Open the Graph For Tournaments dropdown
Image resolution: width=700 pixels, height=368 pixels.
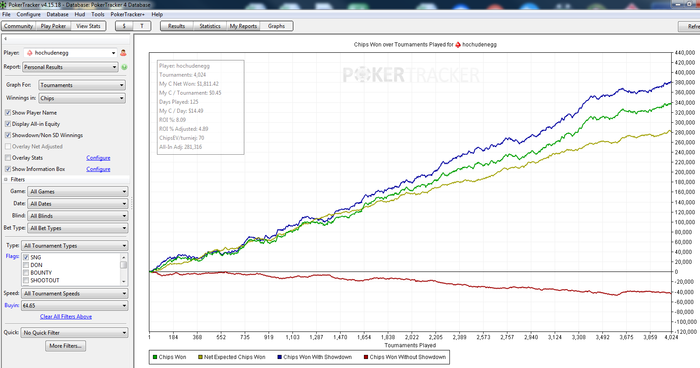point(82,85)
